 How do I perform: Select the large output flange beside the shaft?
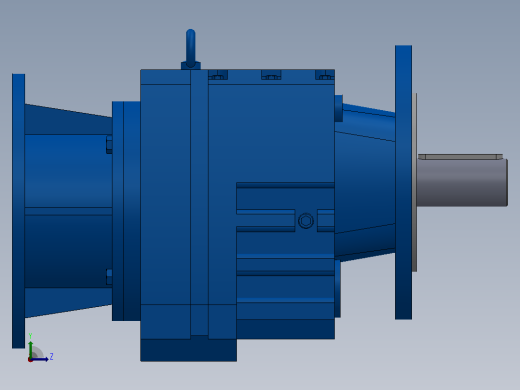click(403, 182)
